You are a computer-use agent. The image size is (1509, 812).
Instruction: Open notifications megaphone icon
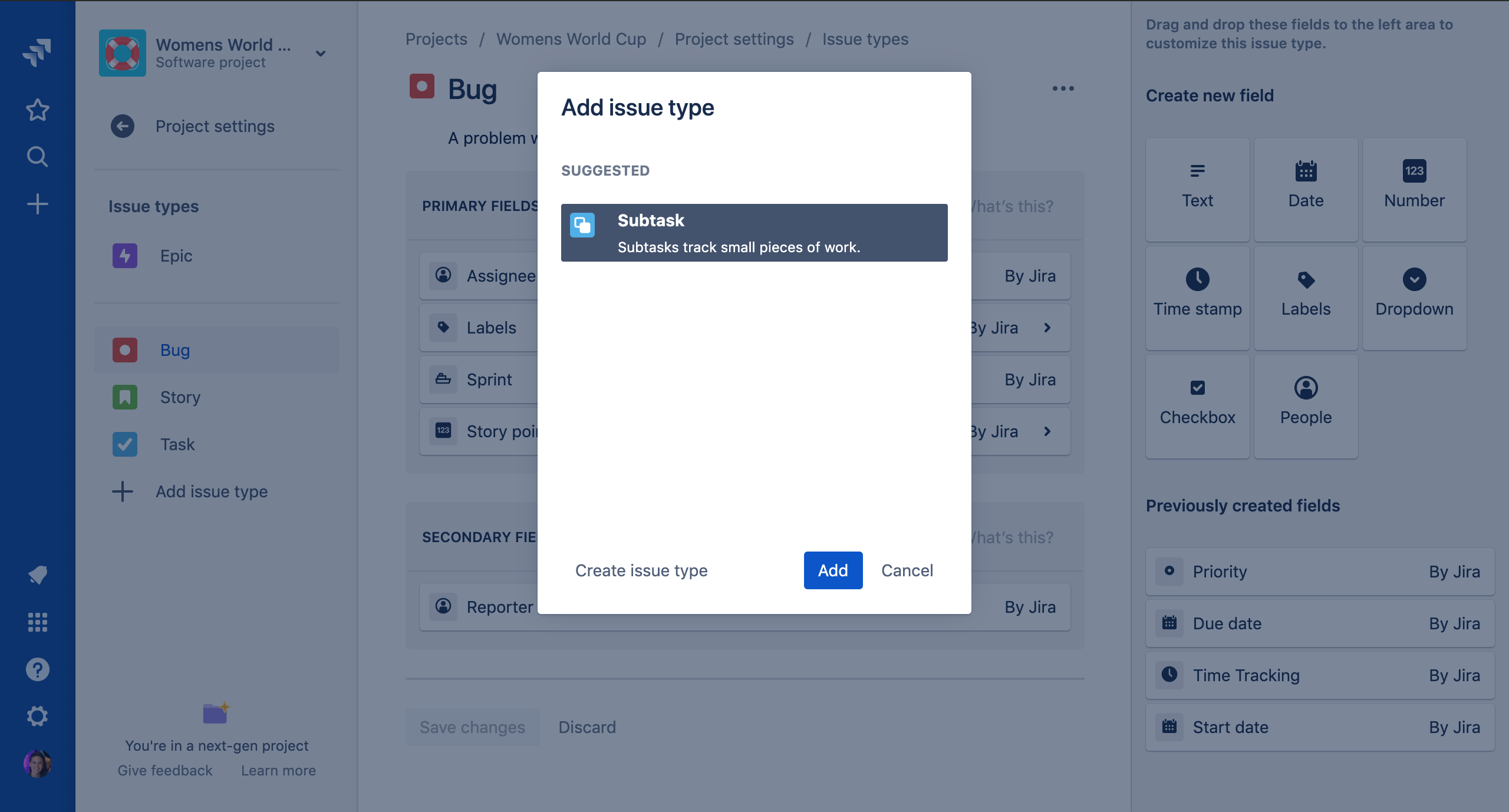(x=37, y=575)
